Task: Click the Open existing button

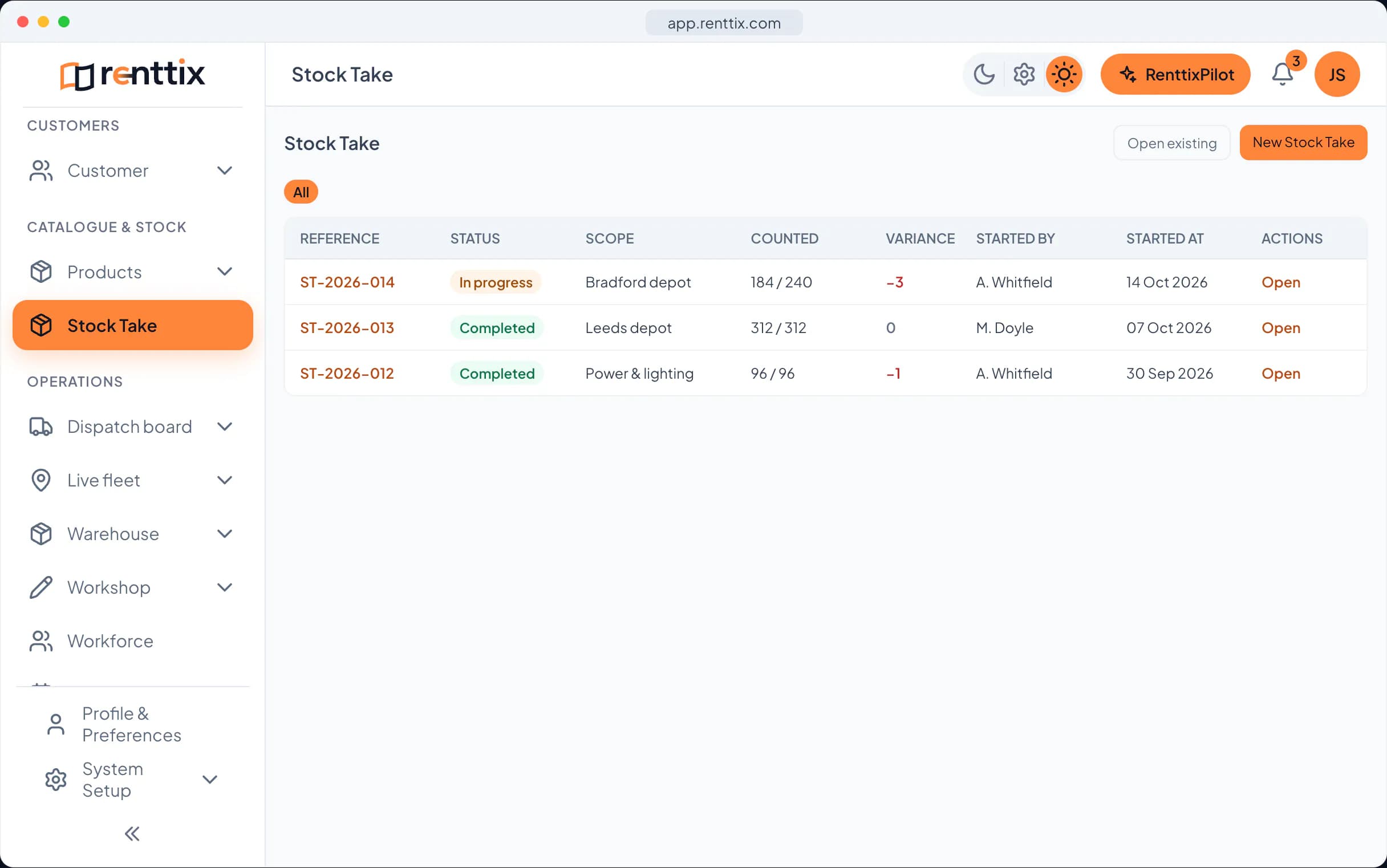Action: point(1172,143)
